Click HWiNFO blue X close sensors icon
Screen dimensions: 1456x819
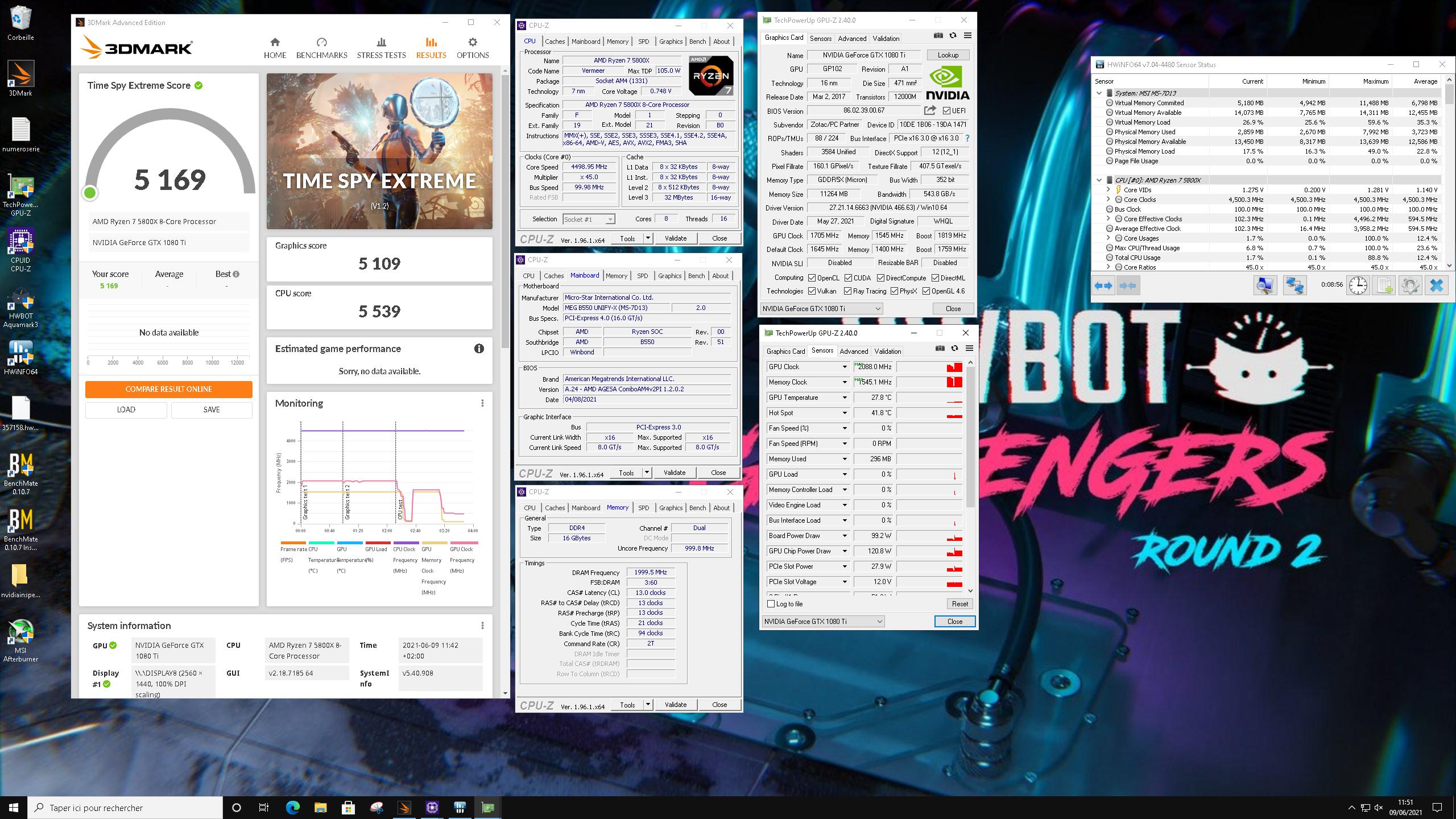coord(1436,286)
